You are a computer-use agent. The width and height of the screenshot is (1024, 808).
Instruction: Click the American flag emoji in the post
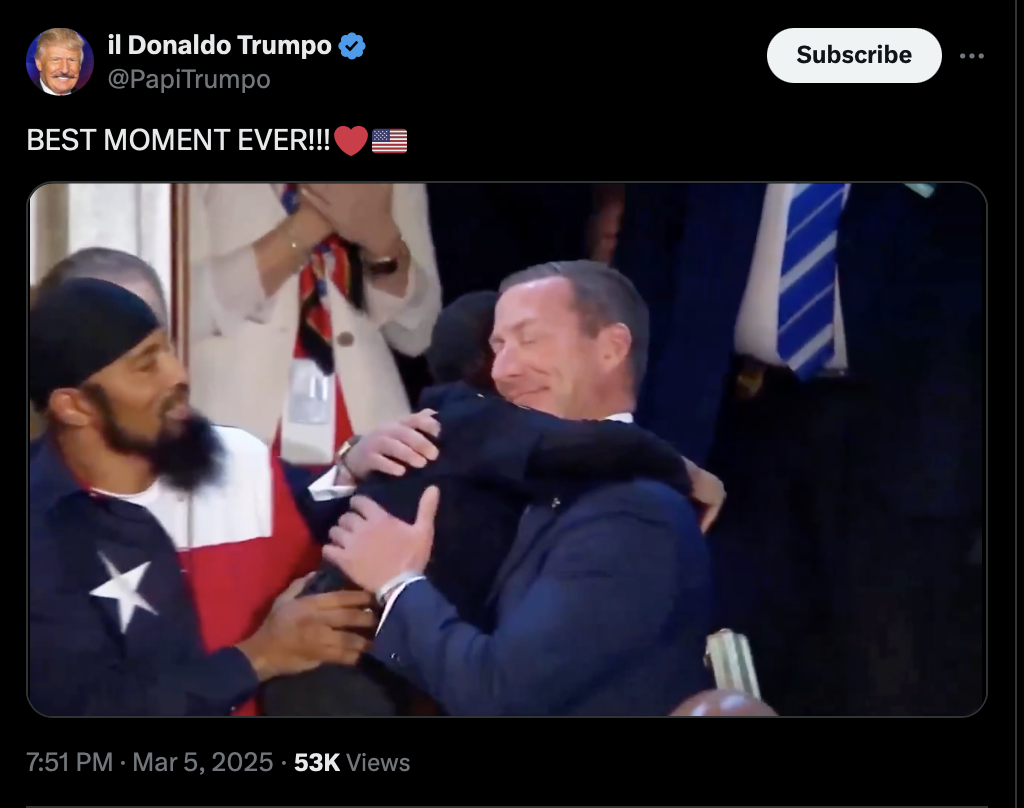389,140
